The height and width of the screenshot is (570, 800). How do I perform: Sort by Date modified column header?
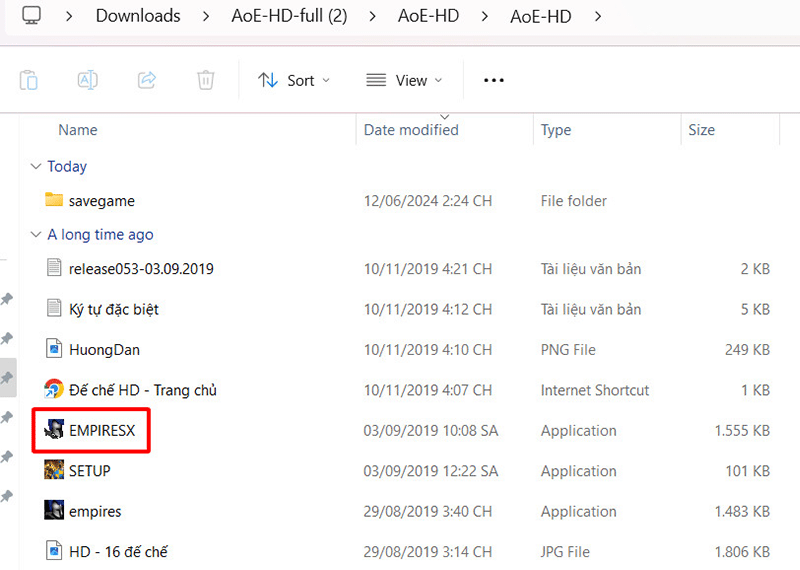pyautogui.click(x=411, y=130)
